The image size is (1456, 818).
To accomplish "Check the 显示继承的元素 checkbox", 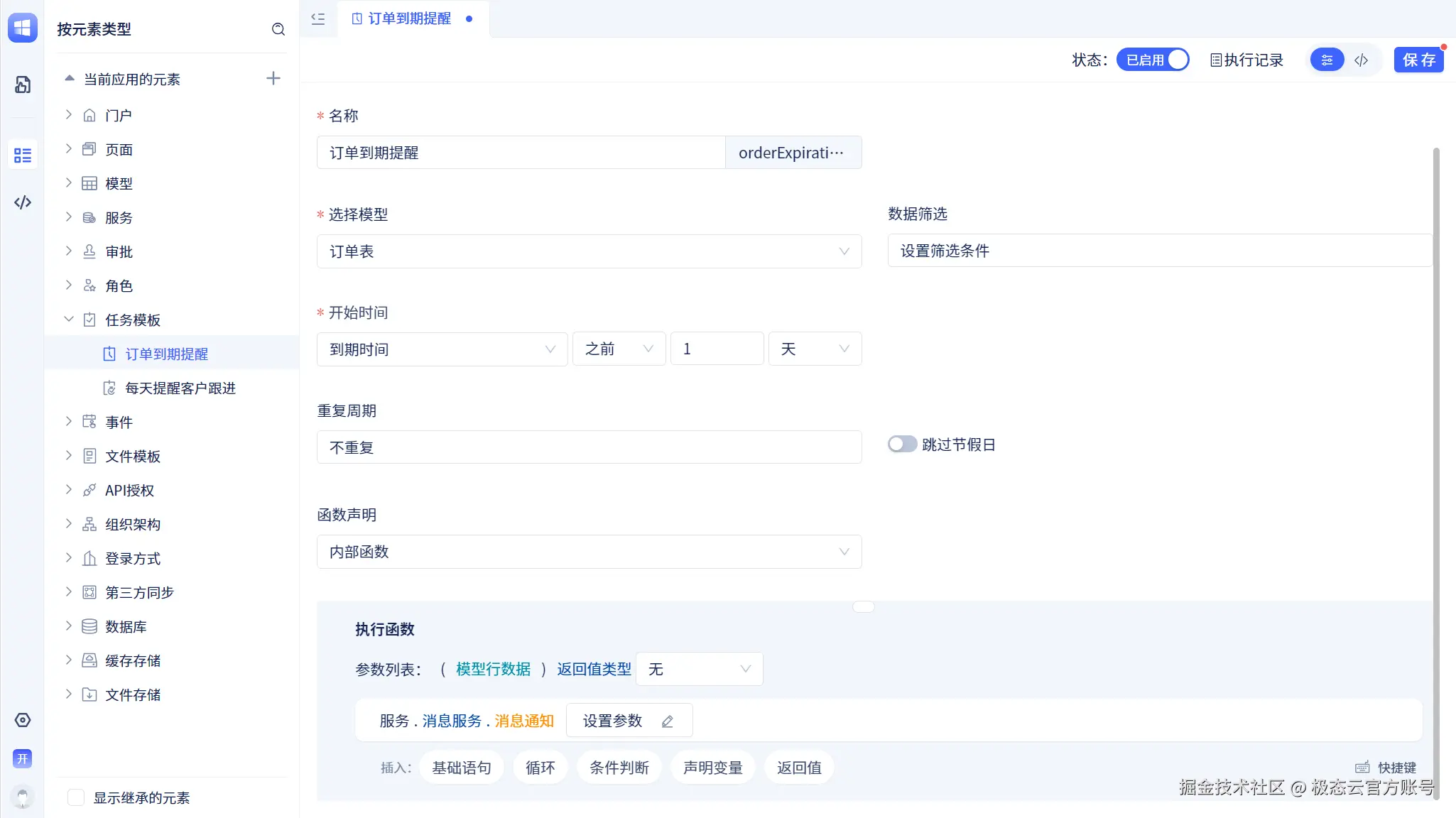I will coord(76,797).
